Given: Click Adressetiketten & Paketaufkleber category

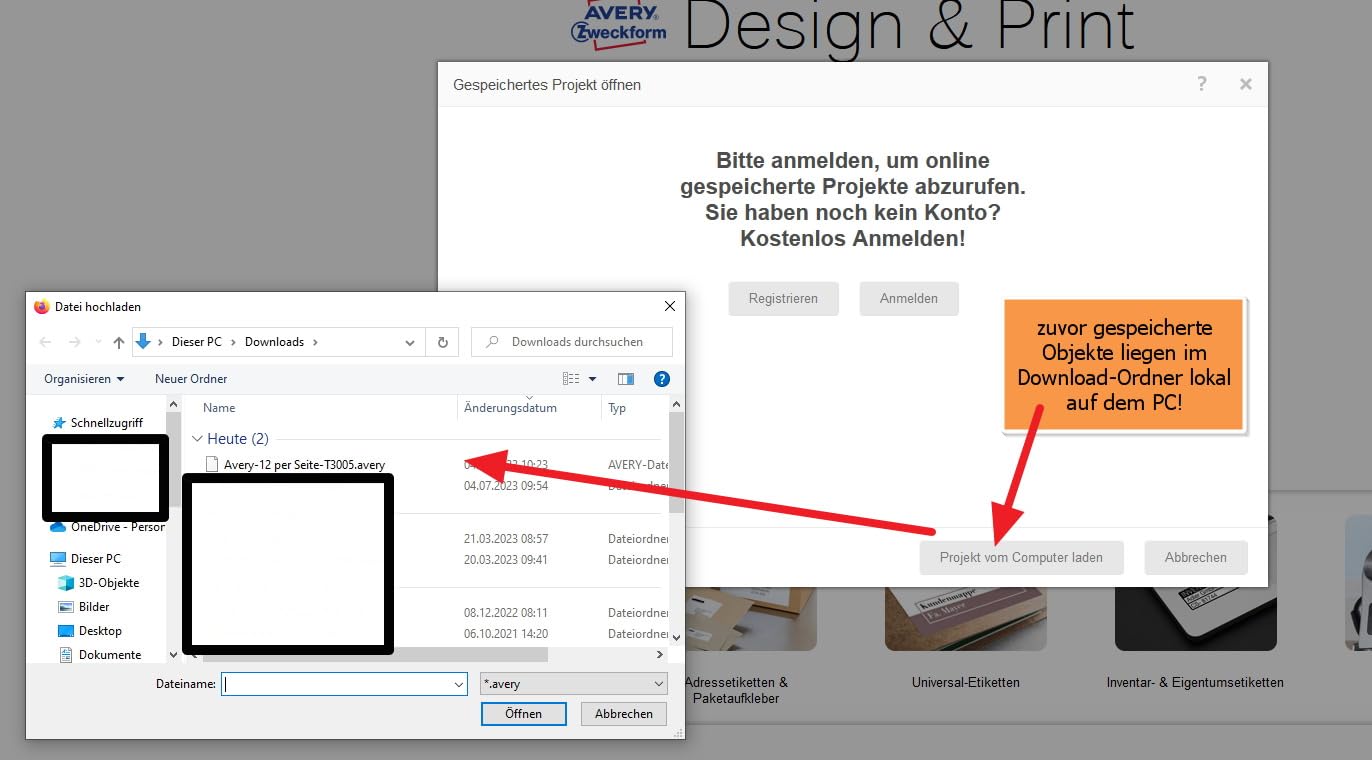Looking at the screenshot, I should tap(737, 690).
